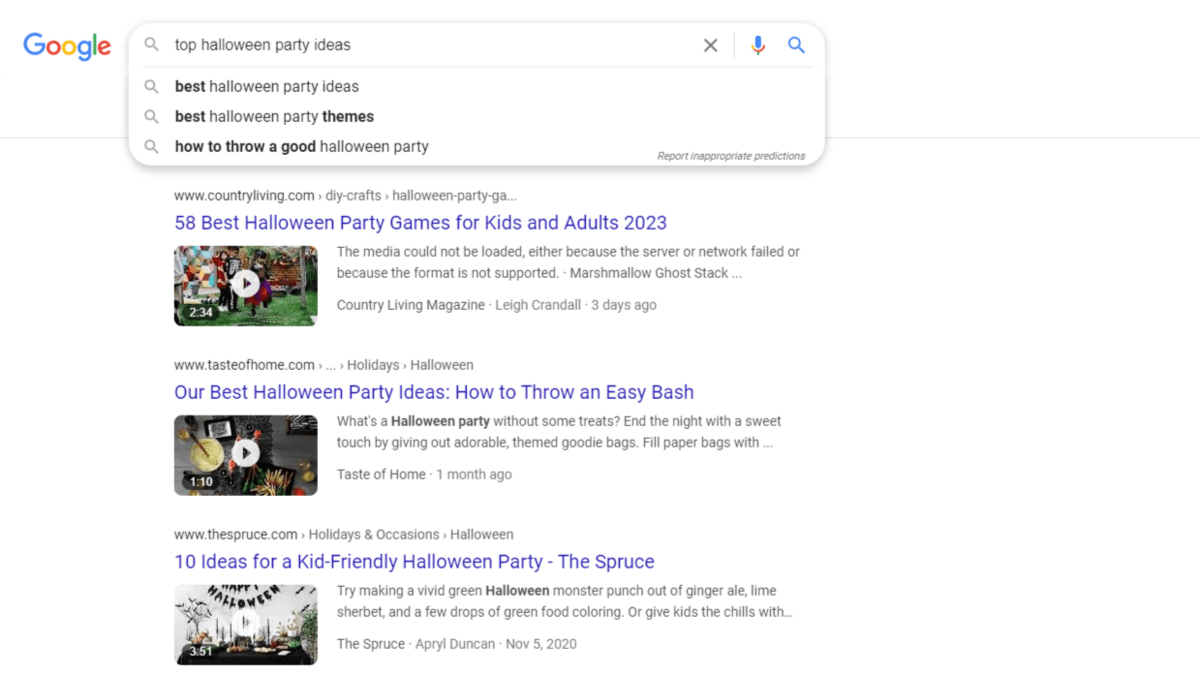Image resolution: width=1200 pixels, height=674 pixels.
Task: Click 'Report inappropriate predictions'
Action: pos(731,156)
